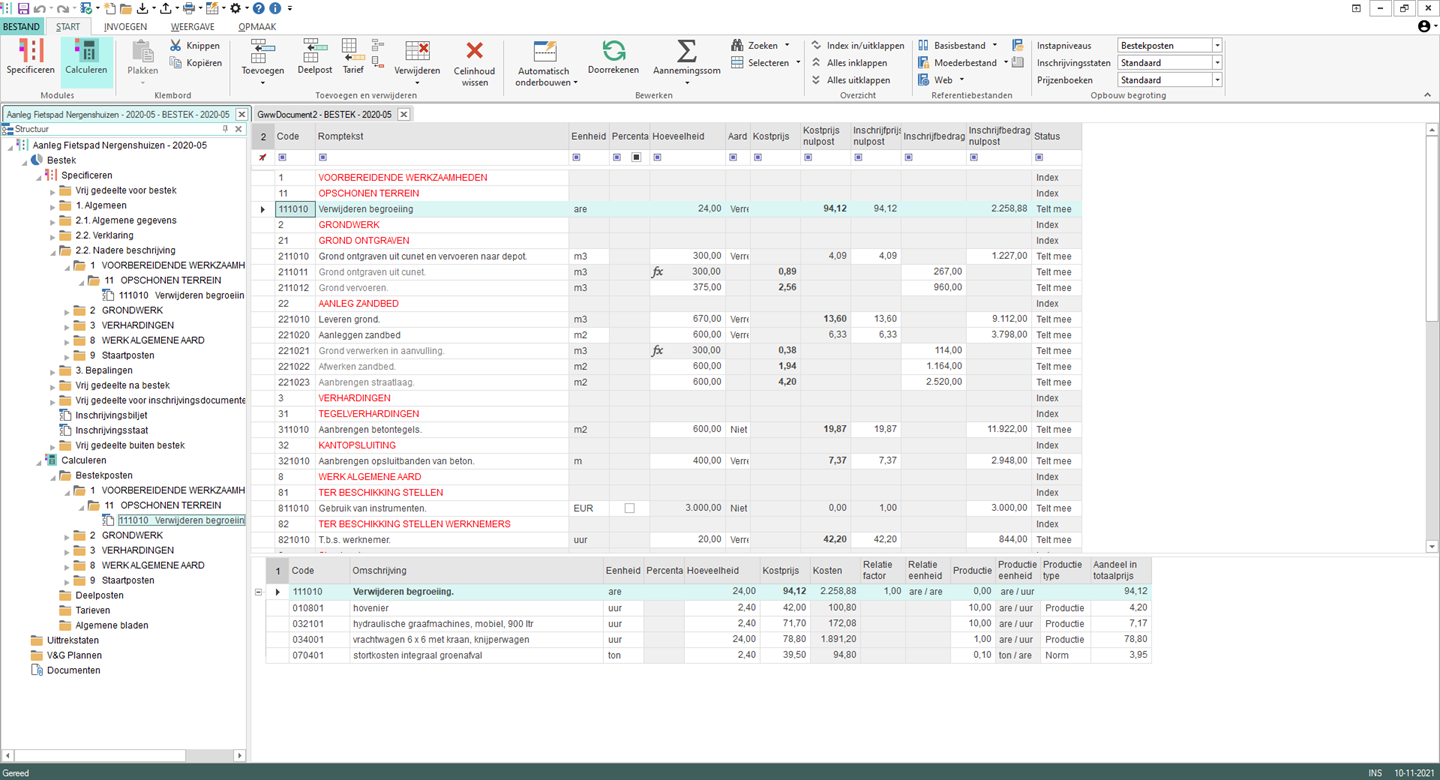The height and width of the screenshot is (780, 1440).
Task: Collapse the 111010 row in the detail grid
Action: 258,592
